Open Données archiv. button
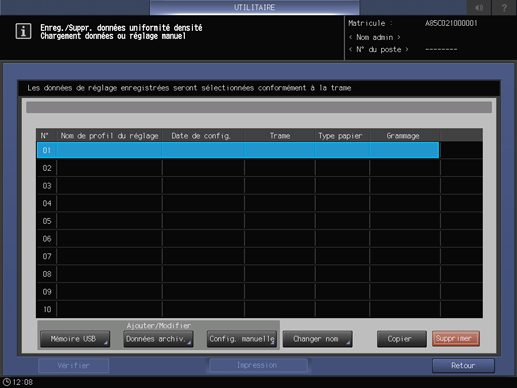The width and height of the screenshot is (517, 388). (x=158, y=339)
